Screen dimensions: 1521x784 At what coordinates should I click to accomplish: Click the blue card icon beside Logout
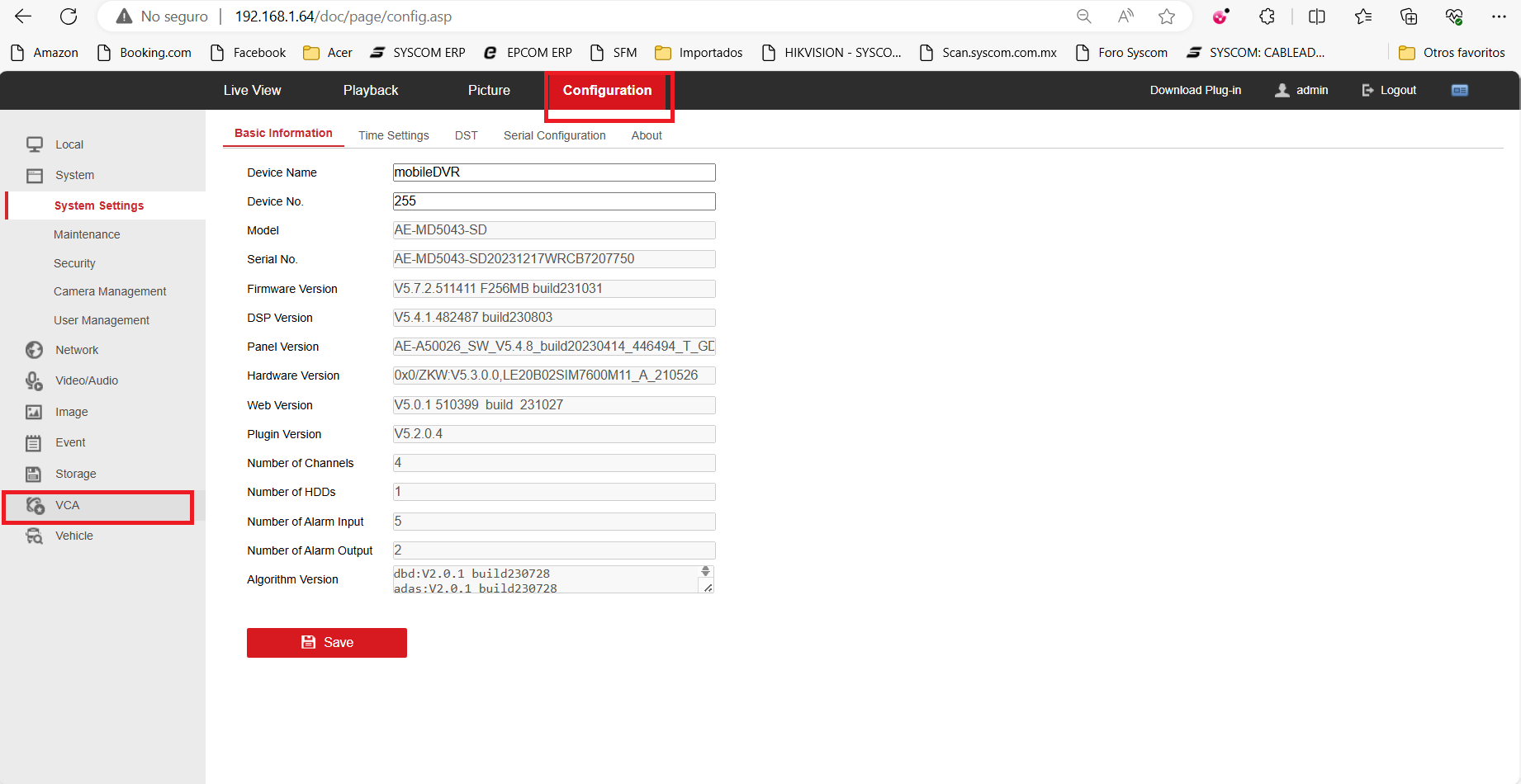[1460, 90]
